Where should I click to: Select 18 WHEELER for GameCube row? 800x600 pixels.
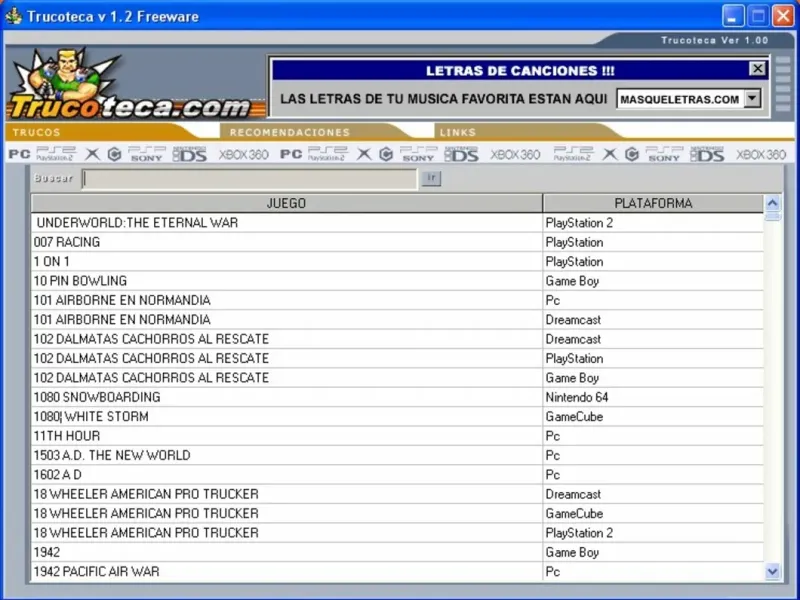[397, 513]
